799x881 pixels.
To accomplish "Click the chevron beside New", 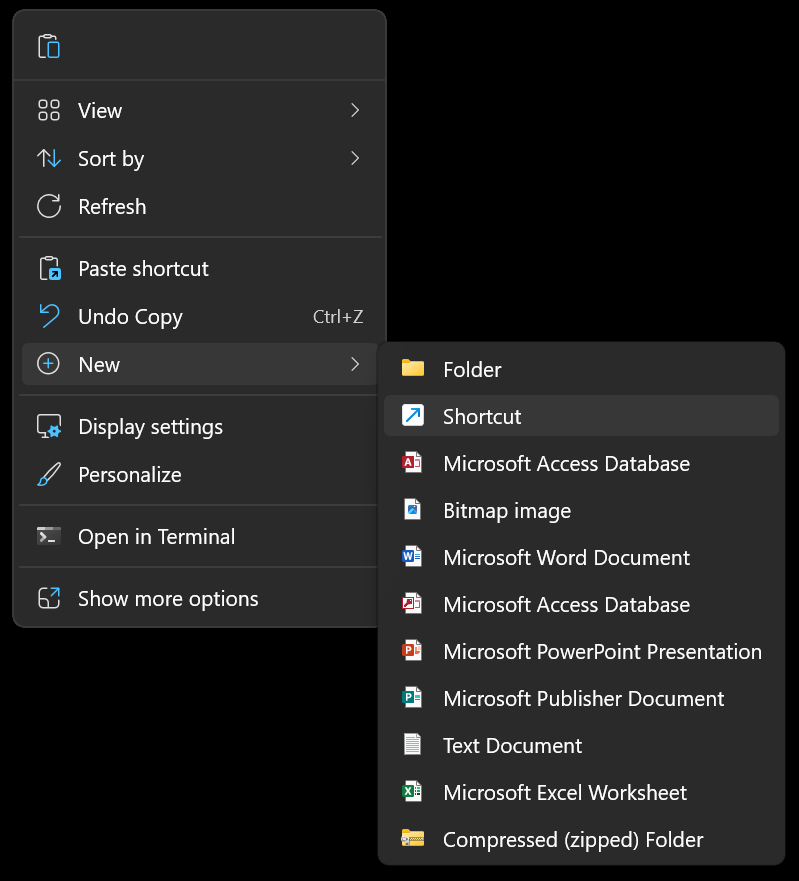I will (355, 365).
